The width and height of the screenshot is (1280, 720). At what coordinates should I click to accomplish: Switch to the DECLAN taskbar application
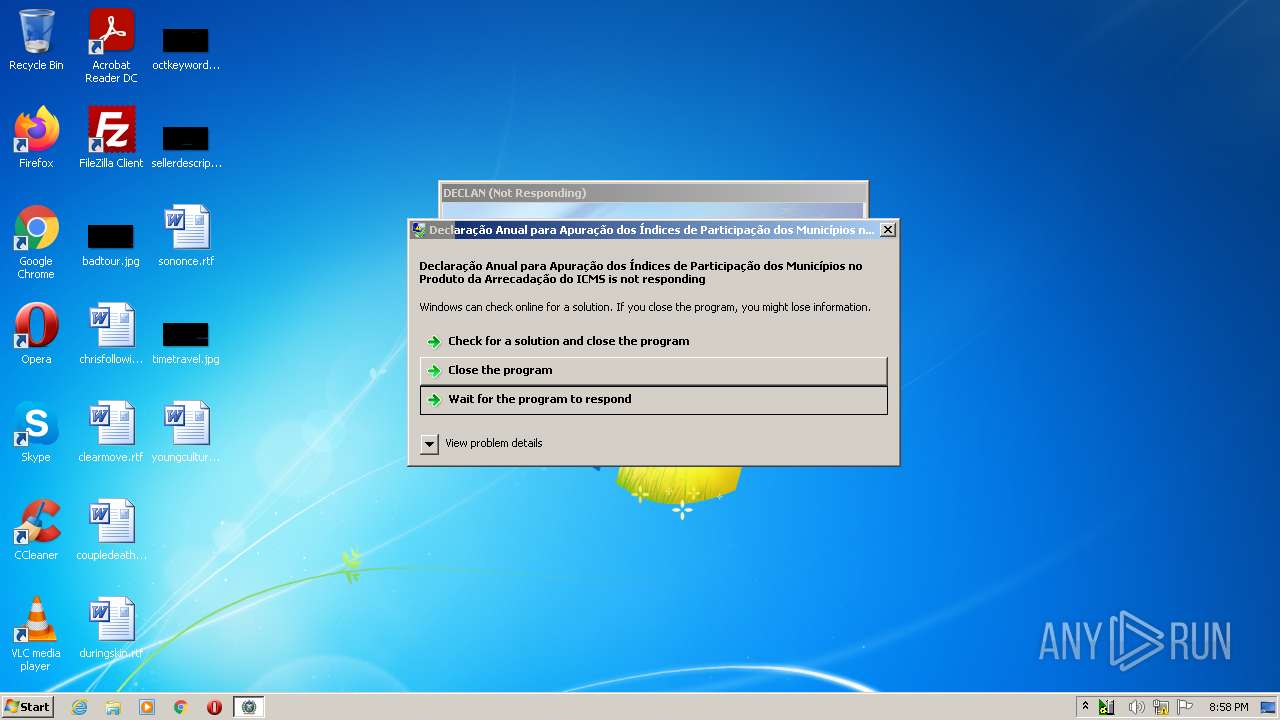[x=249, y=707]
